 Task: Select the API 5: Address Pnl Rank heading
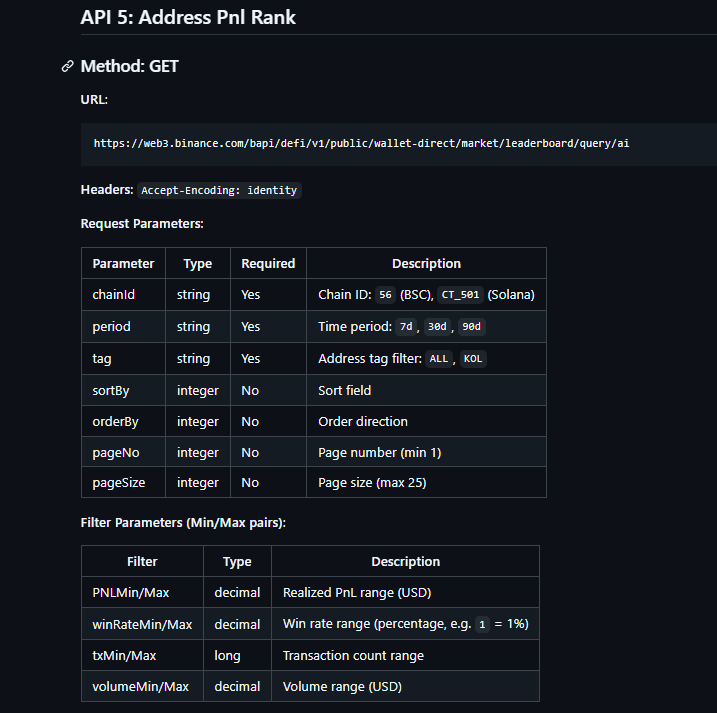coord(188,17)
